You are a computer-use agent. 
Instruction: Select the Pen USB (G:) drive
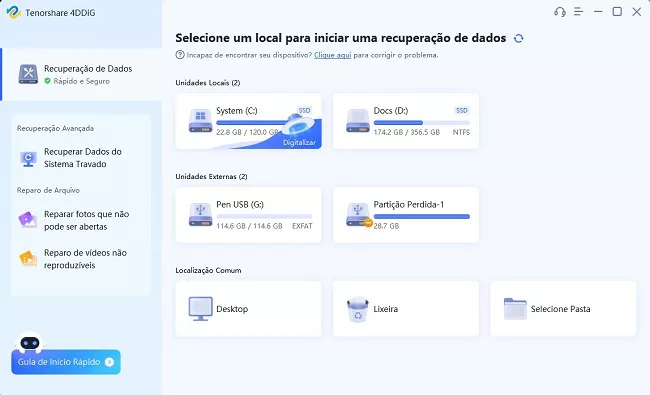249,215
